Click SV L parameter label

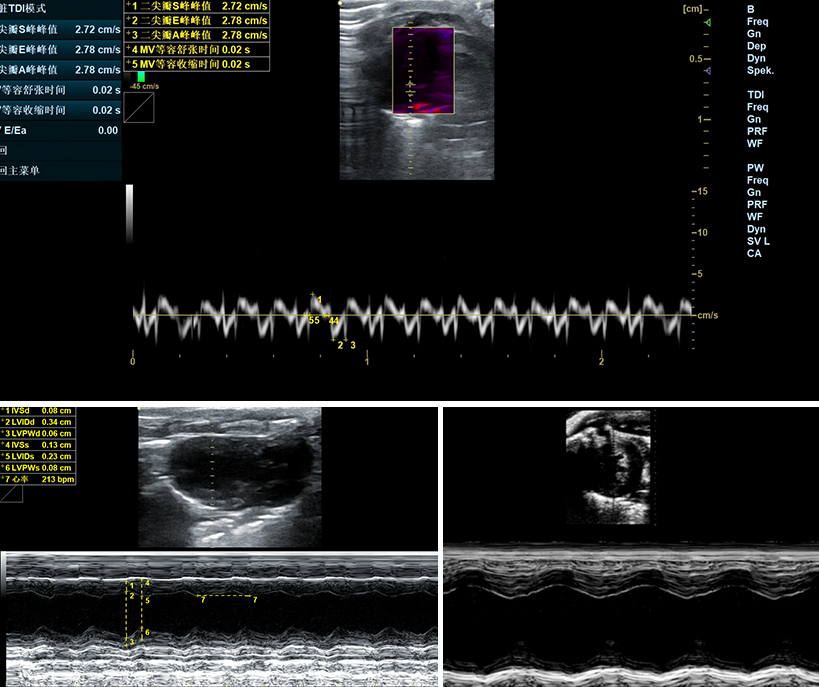[758, 241]
